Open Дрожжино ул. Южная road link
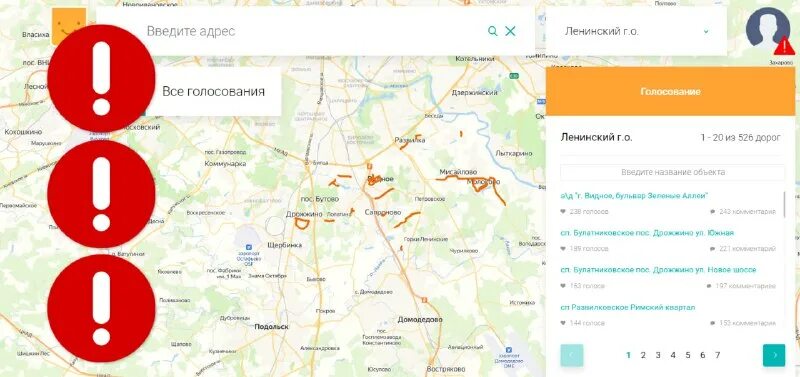This screenshot has width=800, height=377. 647,233
